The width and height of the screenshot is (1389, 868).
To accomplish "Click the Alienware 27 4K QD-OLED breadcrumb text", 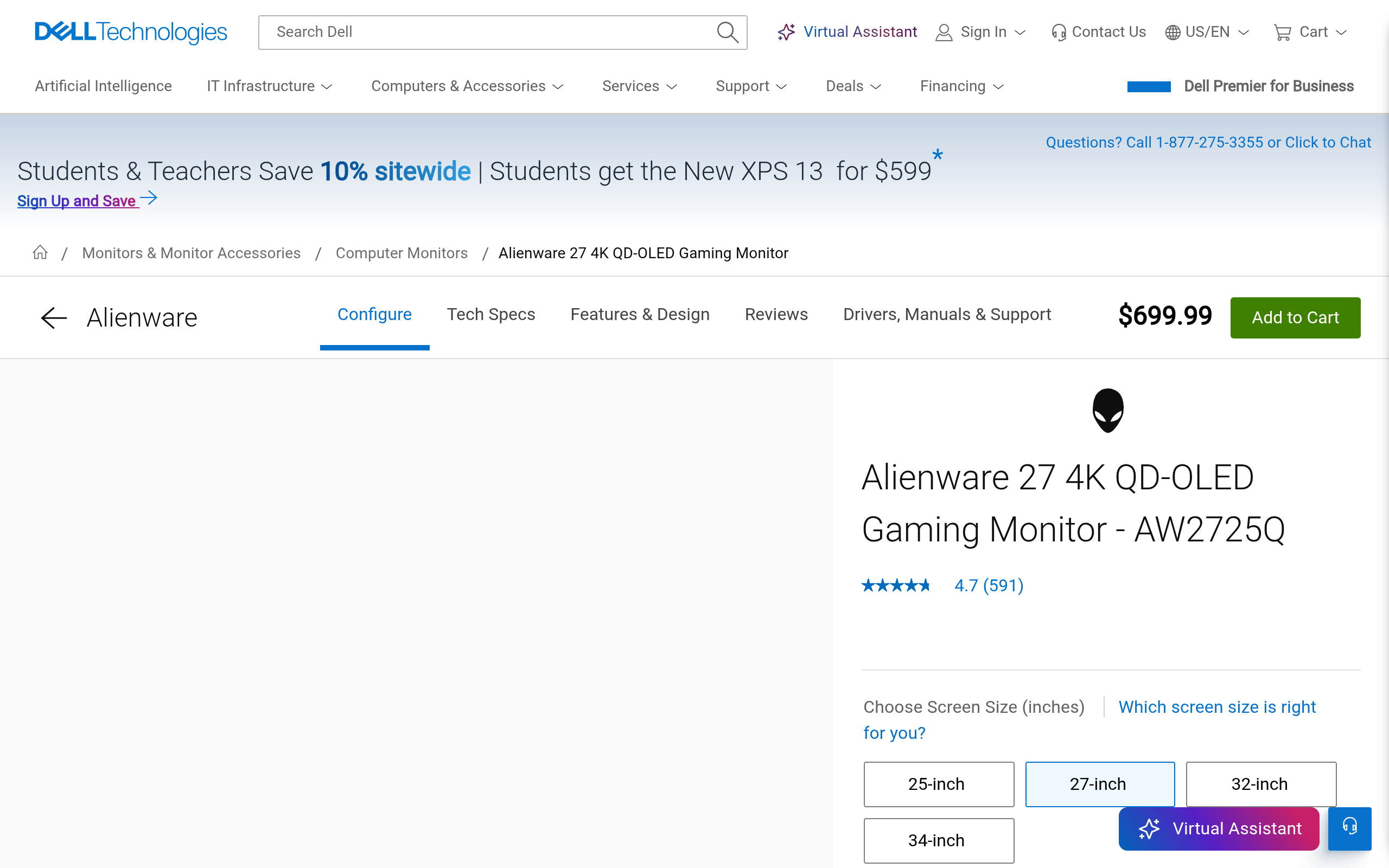I will 643,253.
